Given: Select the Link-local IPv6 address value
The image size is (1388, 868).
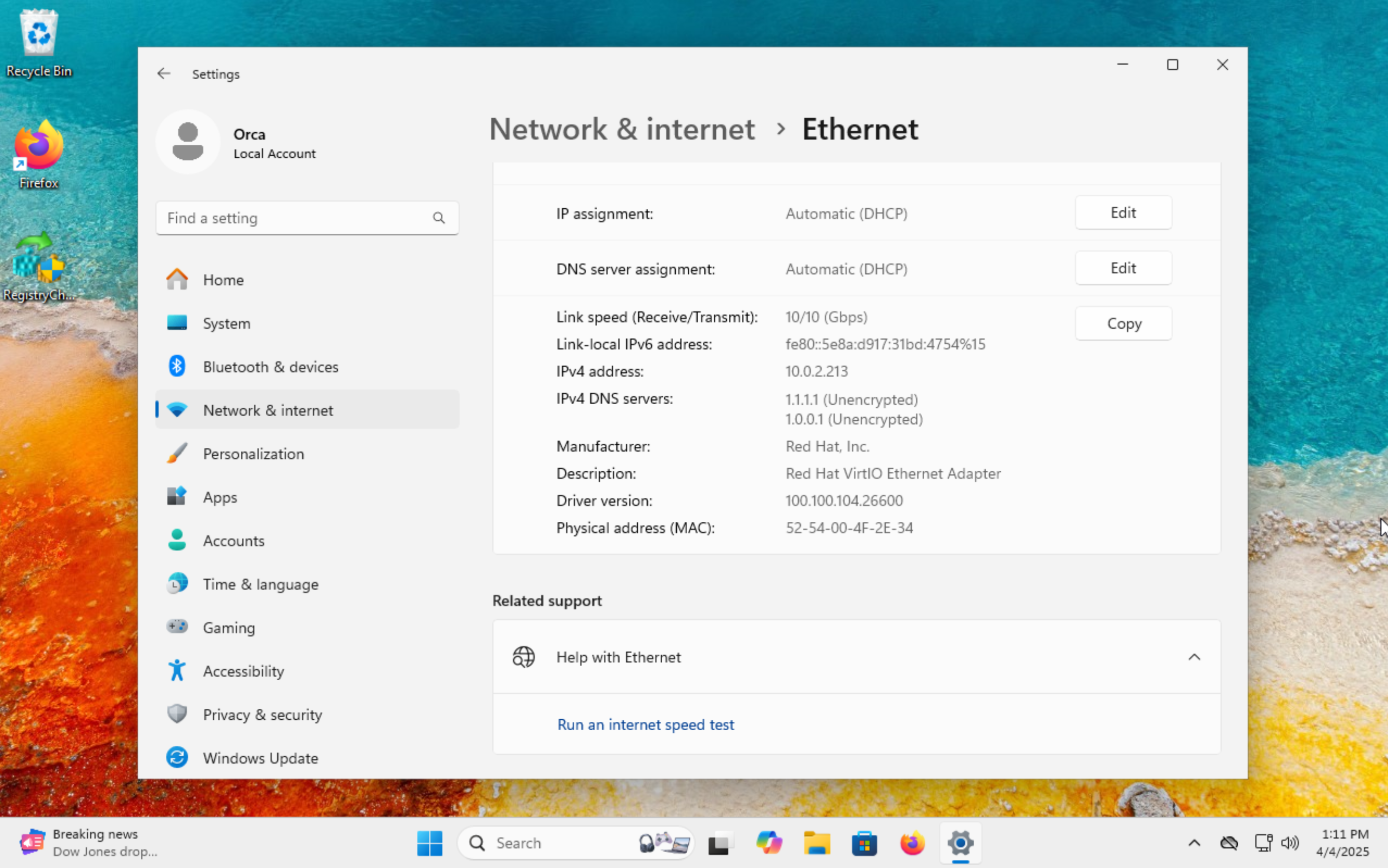Looking at the screenshot, I should tap(885, 344).
